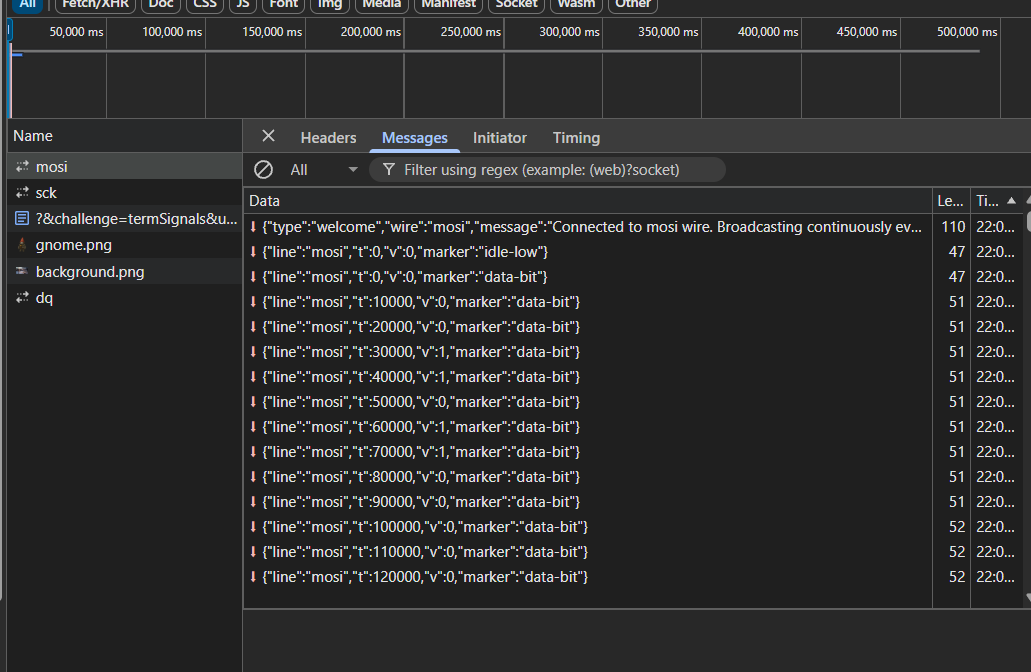The image size is (1031, 672).
Task: Select message row with t:20000
Action: 634,327
